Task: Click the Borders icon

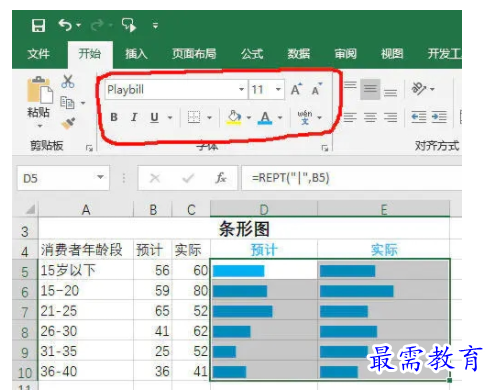Action: click(x=194, y=117)
